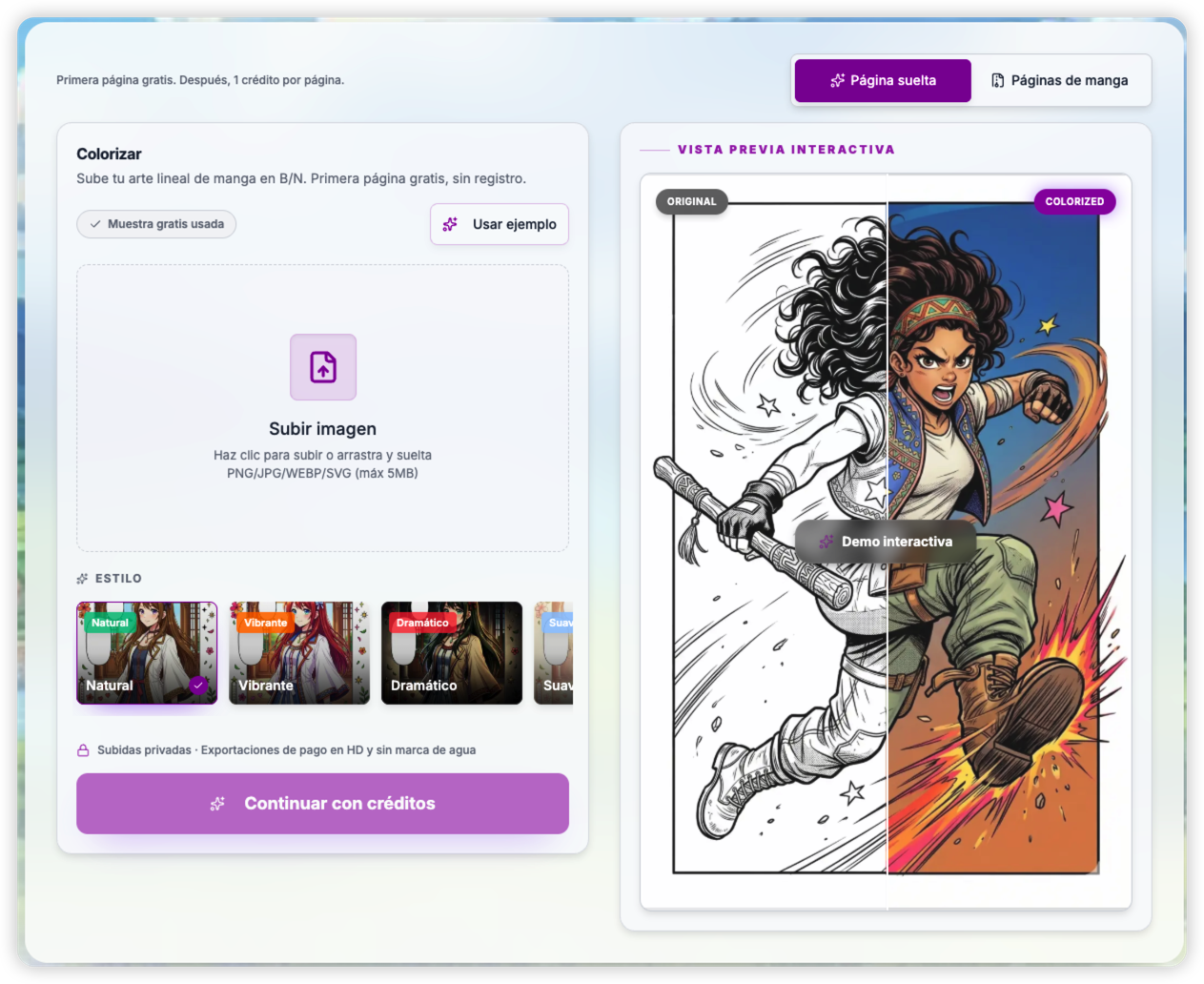Viewport: 1204px width, 984px height.
Task: Select the Vibrante style thumbnail
Action: (x=299, y=653)
